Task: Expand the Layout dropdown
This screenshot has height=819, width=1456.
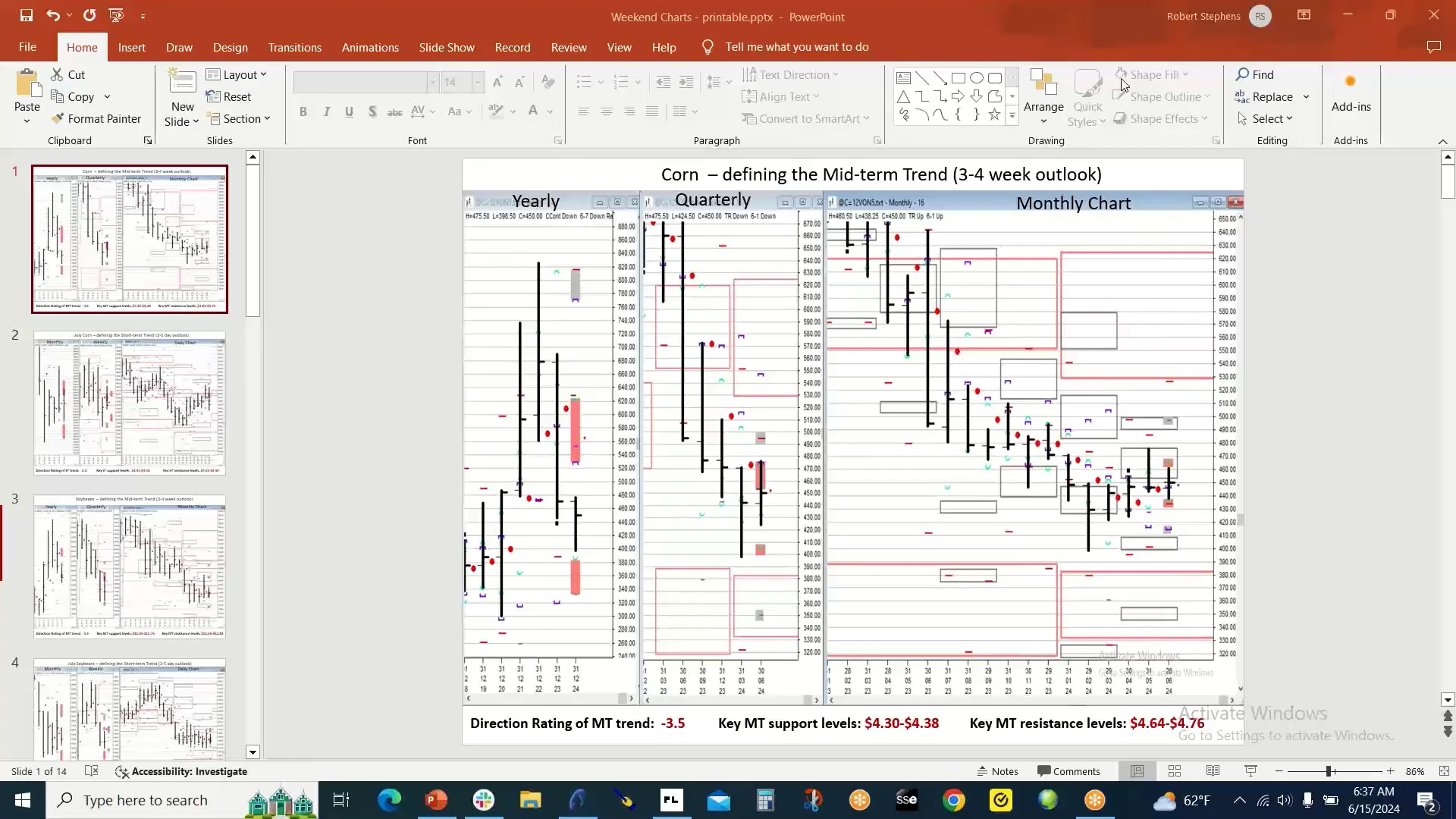Action: click(x=237, y=74)
